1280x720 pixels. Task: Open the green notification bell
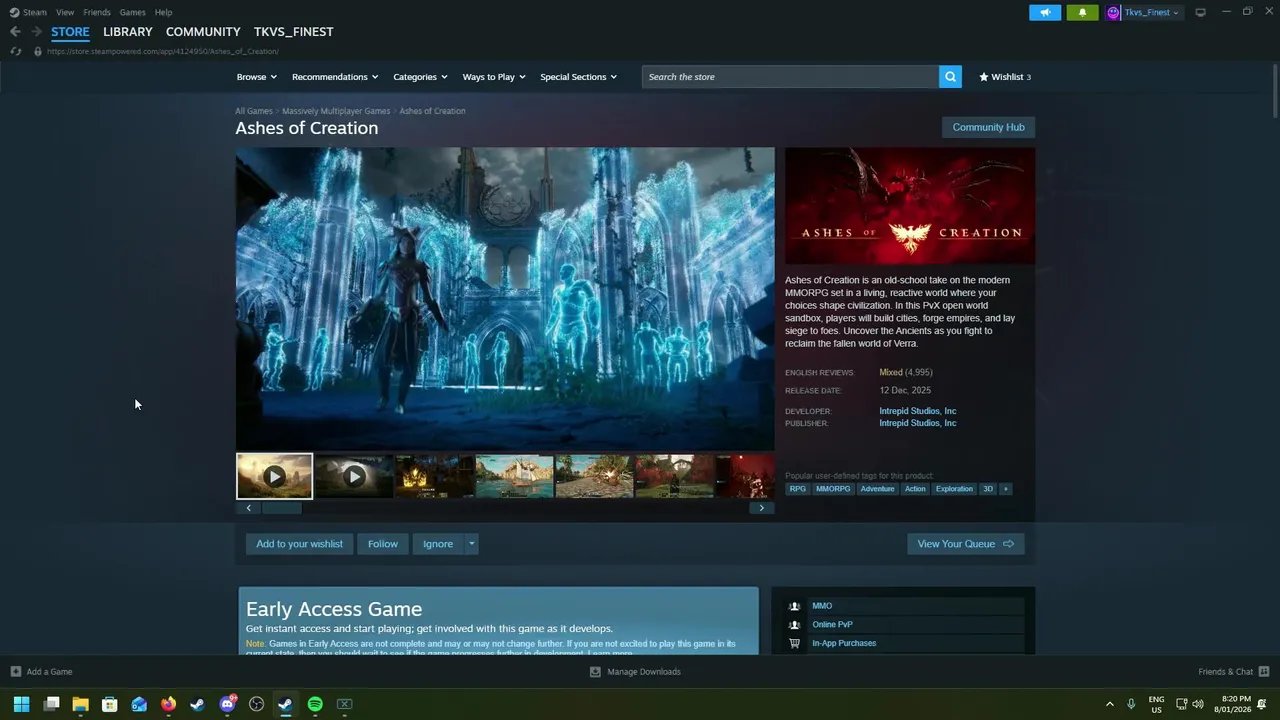[1082, 12]
